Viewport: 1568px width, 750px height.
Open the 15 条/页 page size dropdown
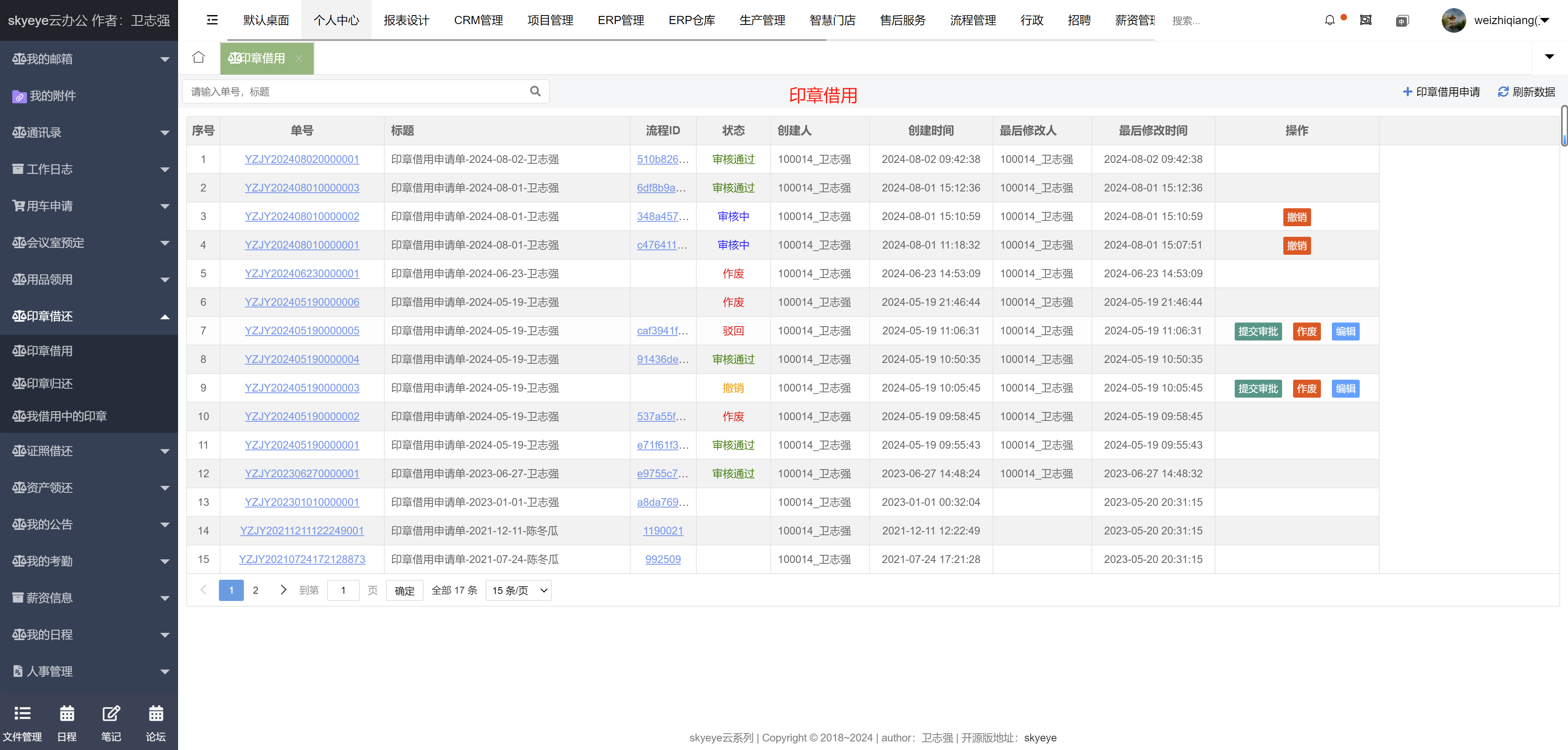pyautogui.click(x=519, y=591)
